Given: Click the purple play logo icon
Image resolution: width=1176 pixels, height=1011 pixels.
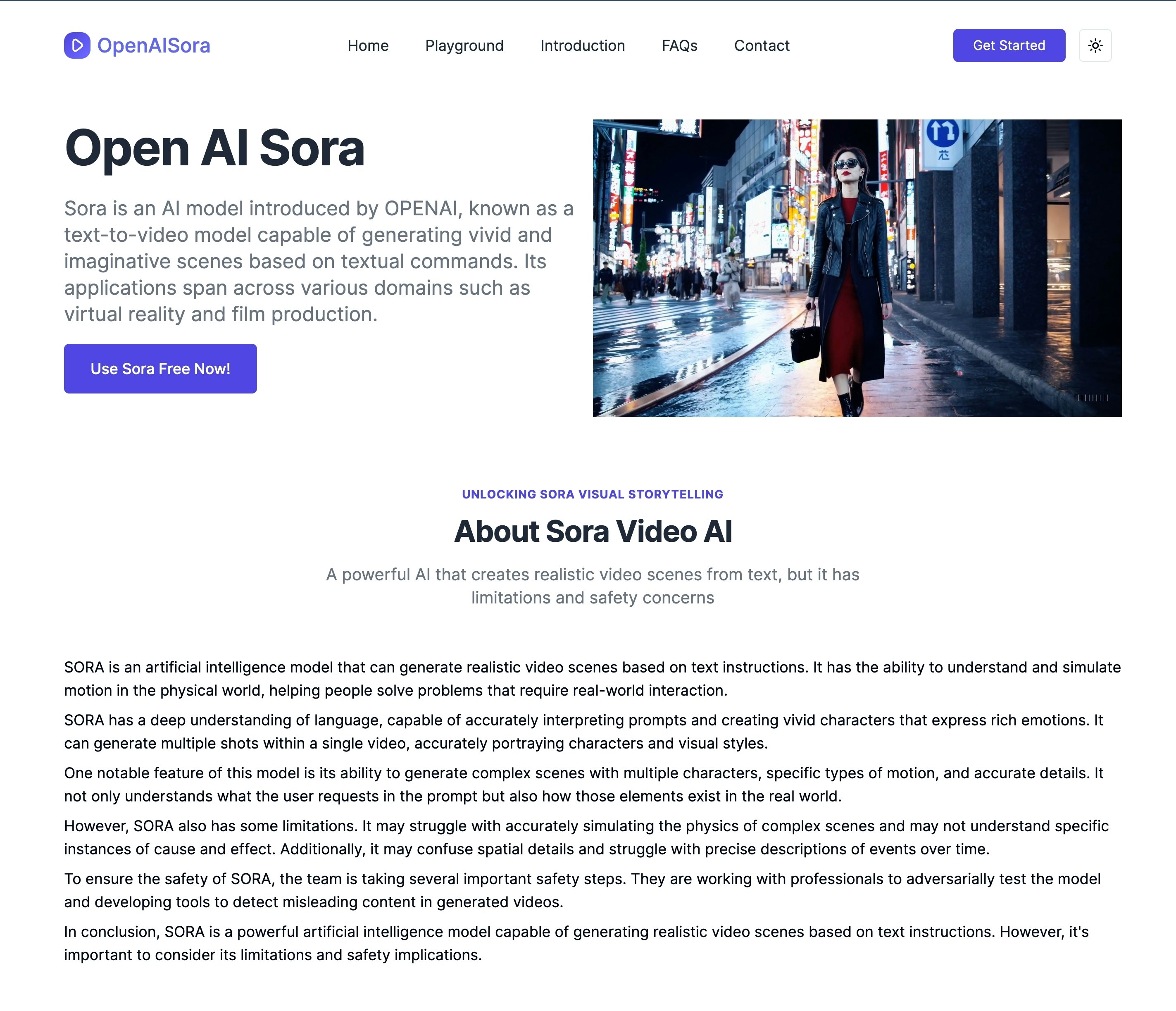Looking at the screenshot, I should point(77,45).
